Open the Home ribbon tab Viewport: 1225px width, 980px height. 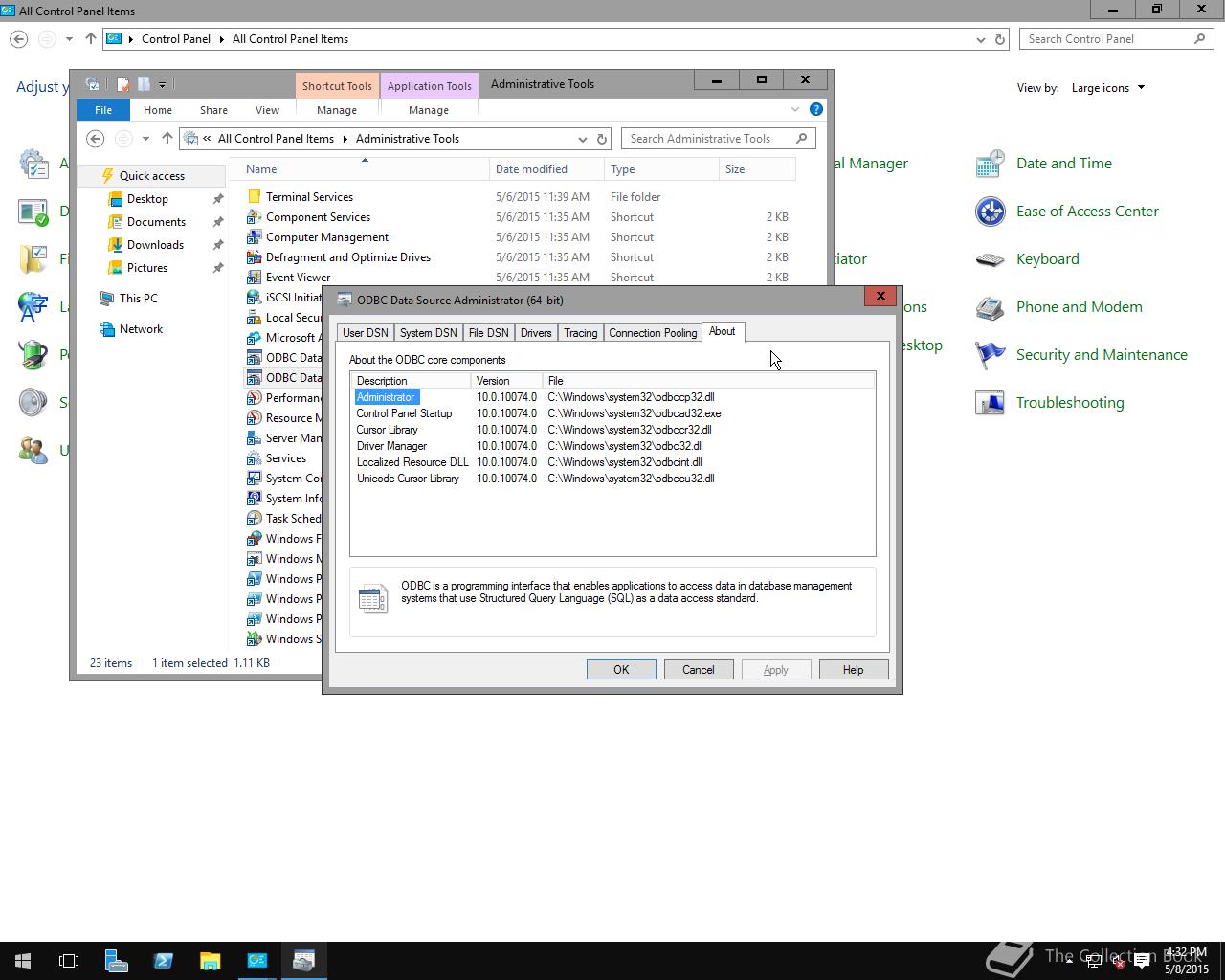(x=158, y=110)
